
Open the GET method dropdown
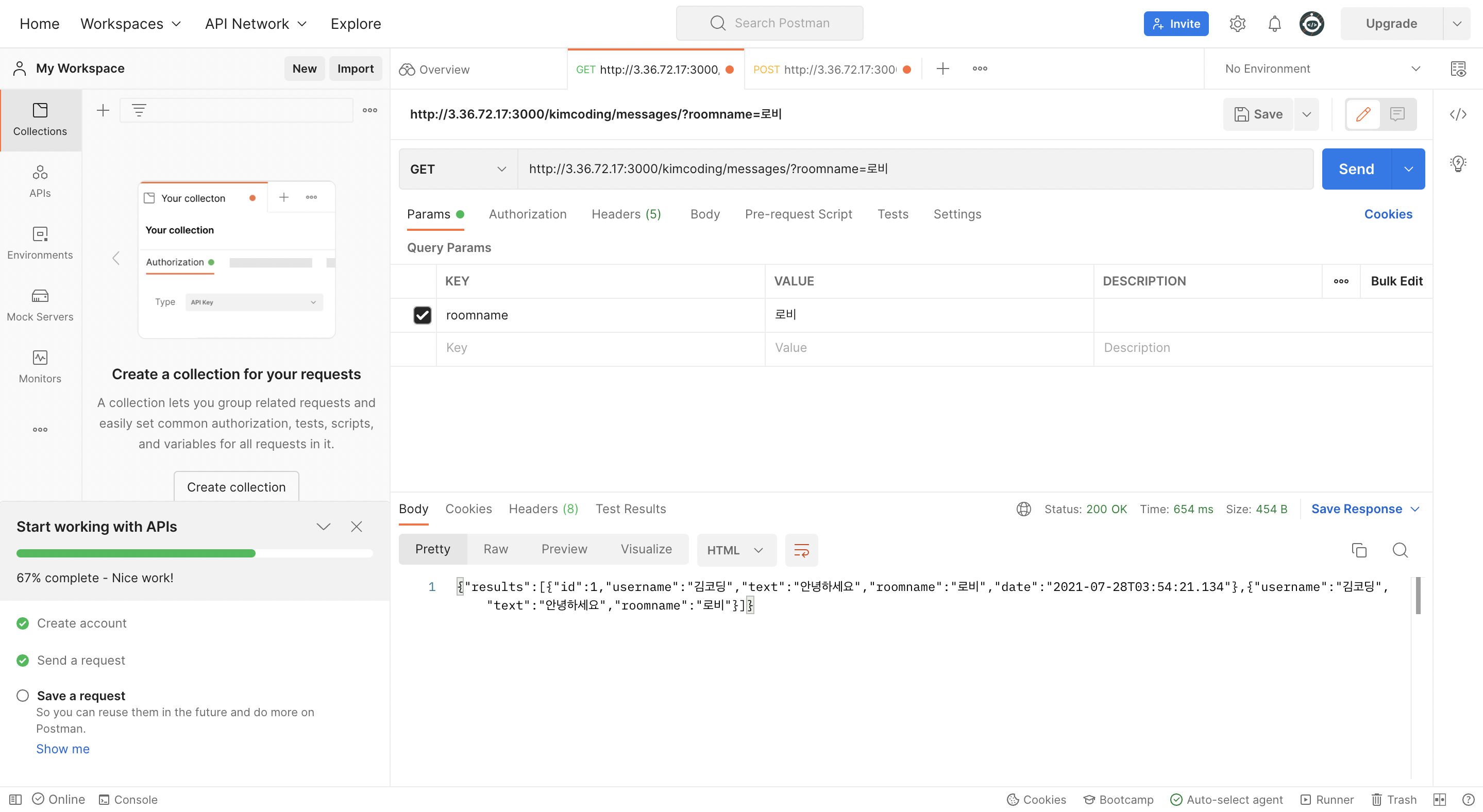(458, 169)
